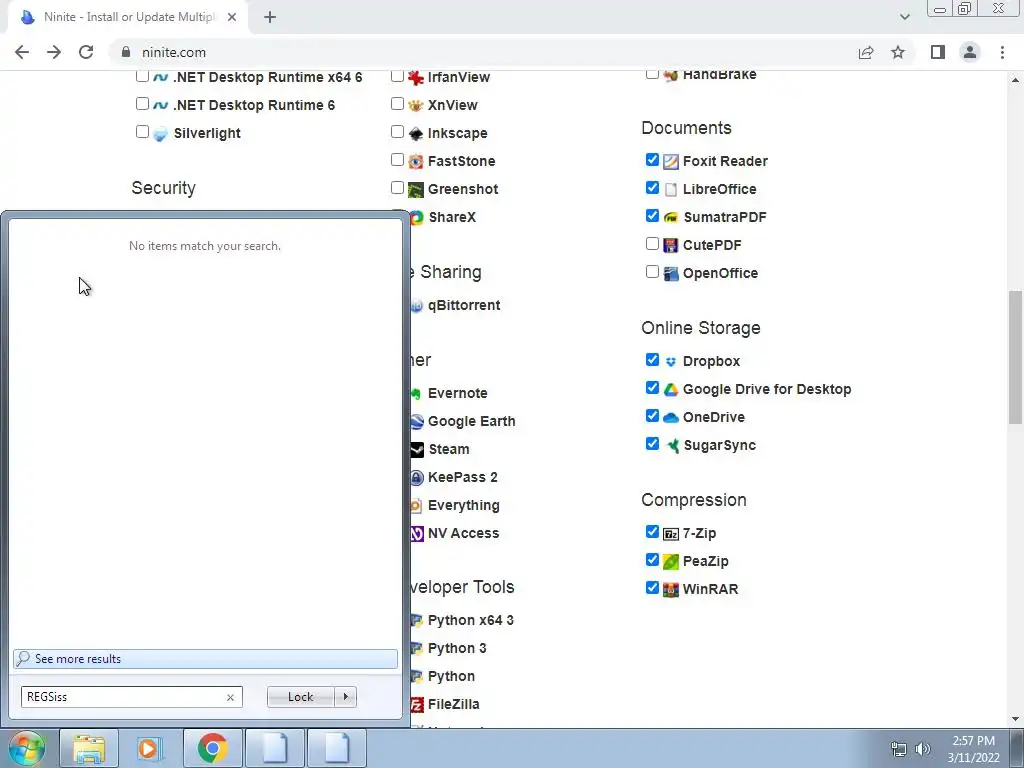Uncheck the Foxit Reader checkbox
The width and height of the screenshot is (1024, 768).
(652, 160)
